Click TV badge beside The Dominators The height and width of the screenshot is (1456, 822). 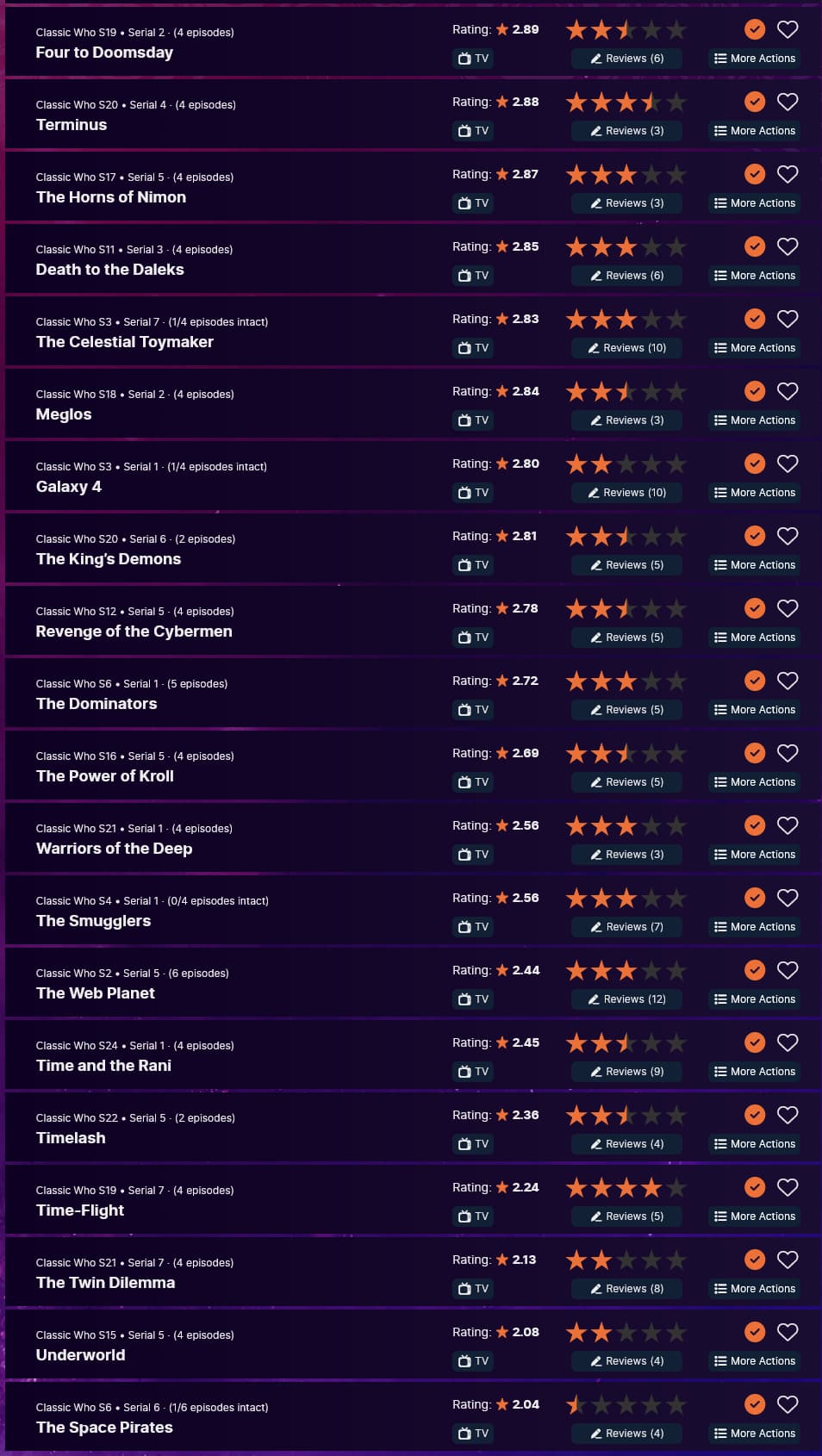coord(472,710)
